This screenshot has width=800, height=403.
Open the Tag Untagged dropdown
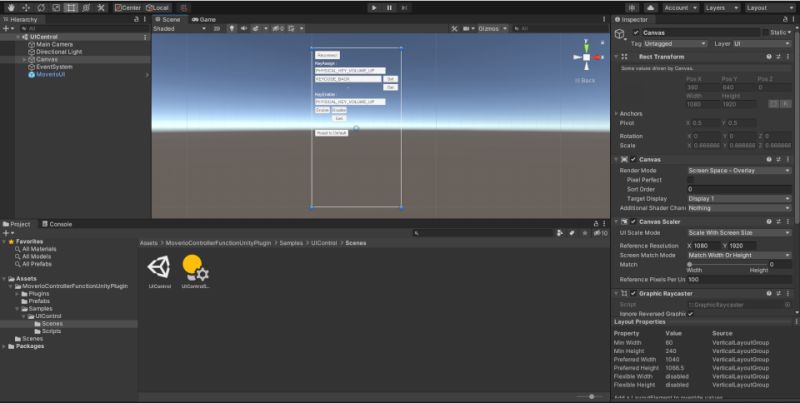pos(675,44)
